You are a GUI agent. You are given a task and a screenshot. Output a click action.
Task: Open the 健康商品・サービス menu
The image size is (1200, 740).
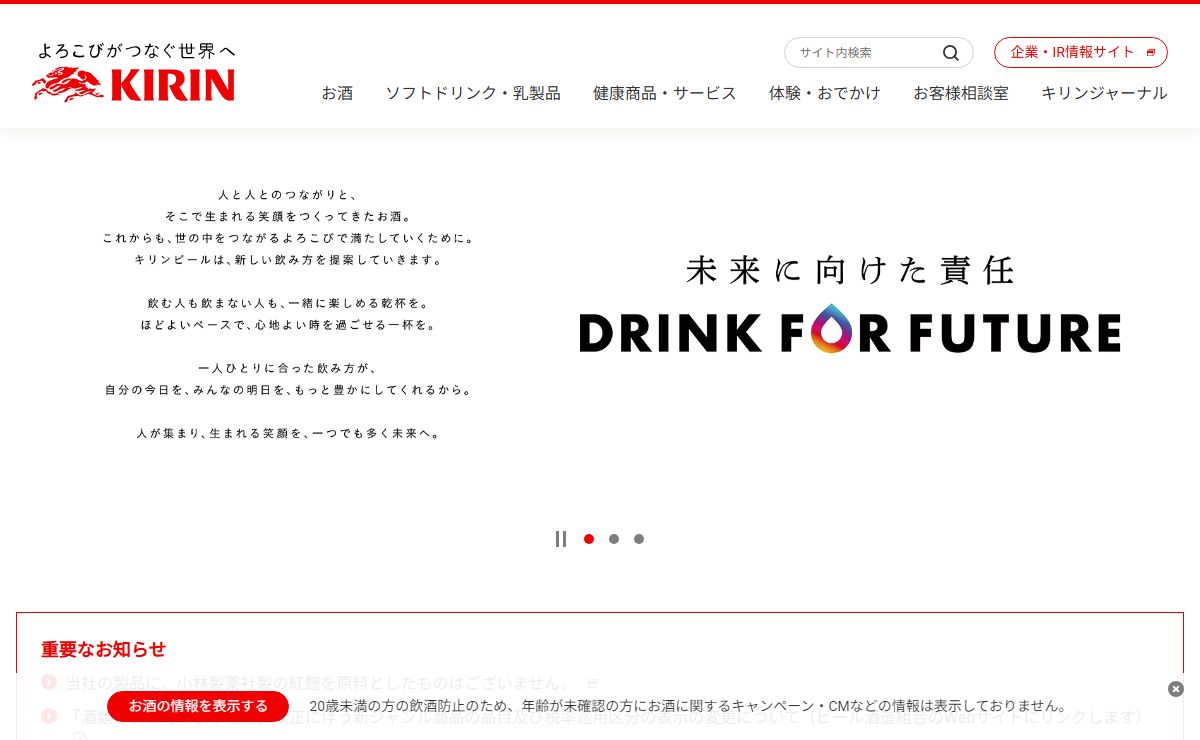[x=665, y=93]
